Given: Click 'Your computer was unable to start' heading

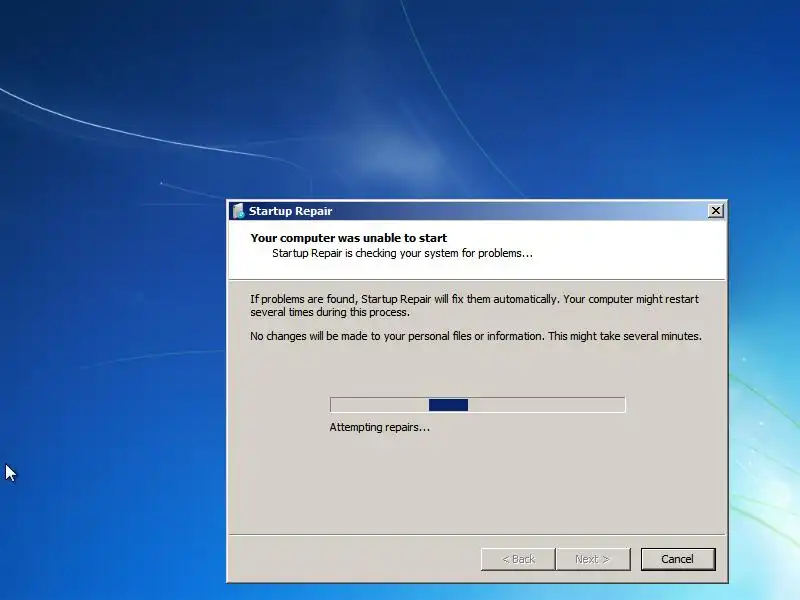Looking at the screenshot, I should [348, 238].
